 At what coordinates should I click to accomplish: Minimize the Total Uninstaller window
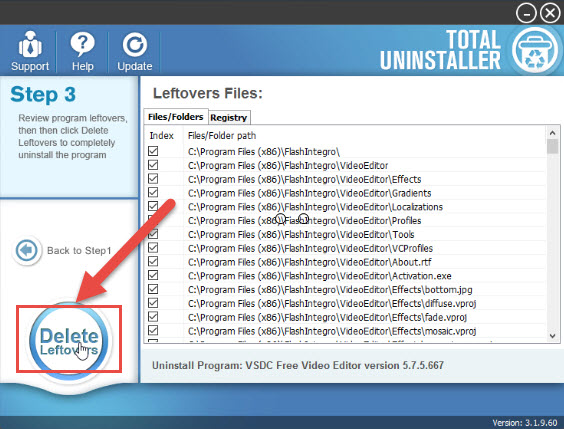click(526, 13)
